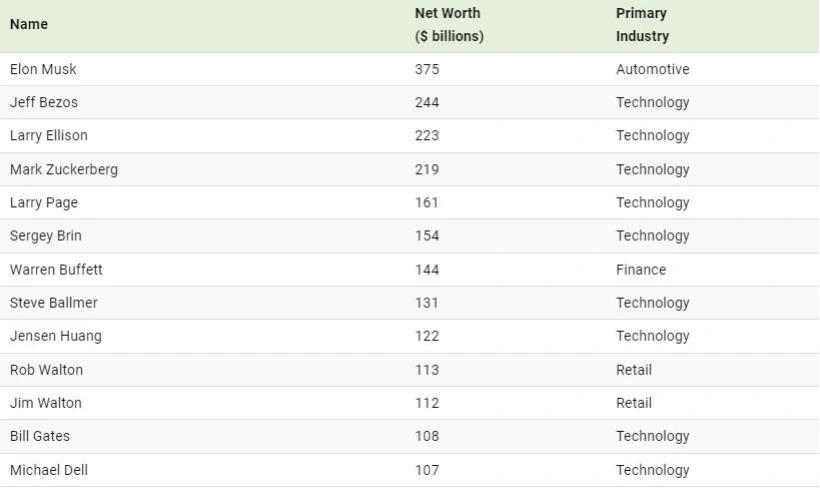Image resolution: width=820 pixels, height=488 pixels.
Task: Click Rob Walton's Retail industry cell
Action: [634, 370]
